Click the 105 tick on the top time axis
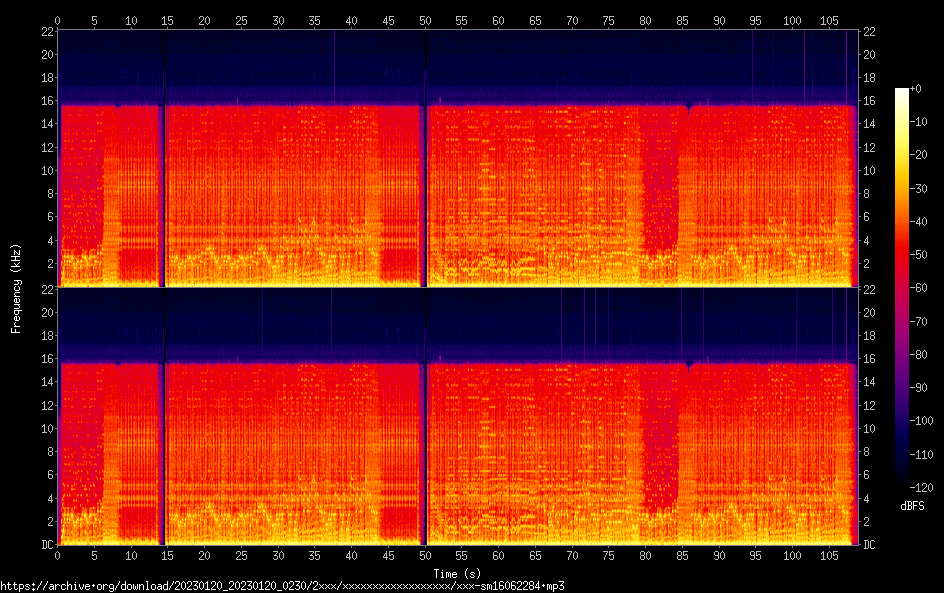Image resolution: width=944 pixels, height=593 pixels. 829,20
